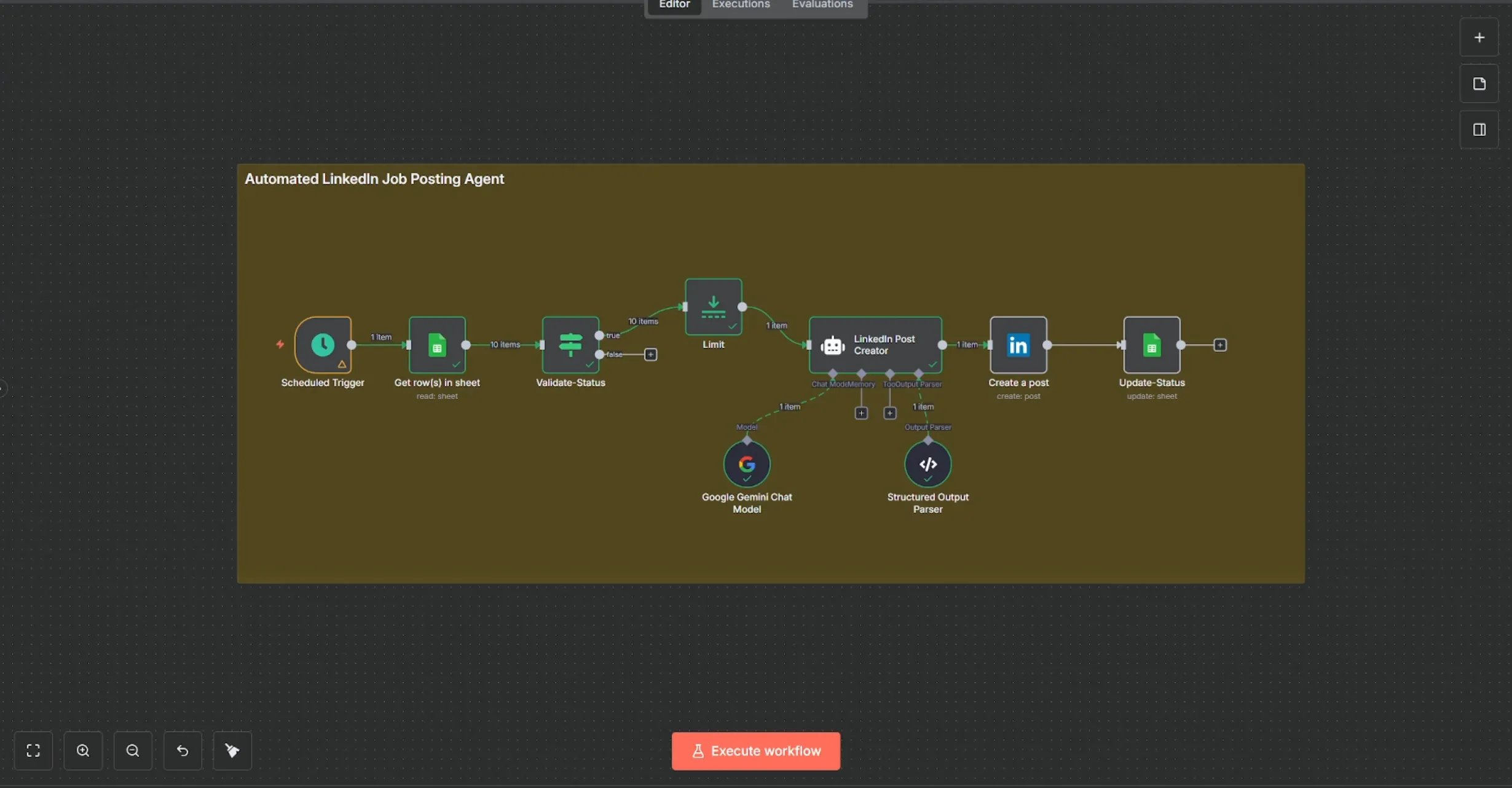The width and height of the screenshot is (1512, 788).
Task: Click the add node plus icon
Action: point(1479,37)
